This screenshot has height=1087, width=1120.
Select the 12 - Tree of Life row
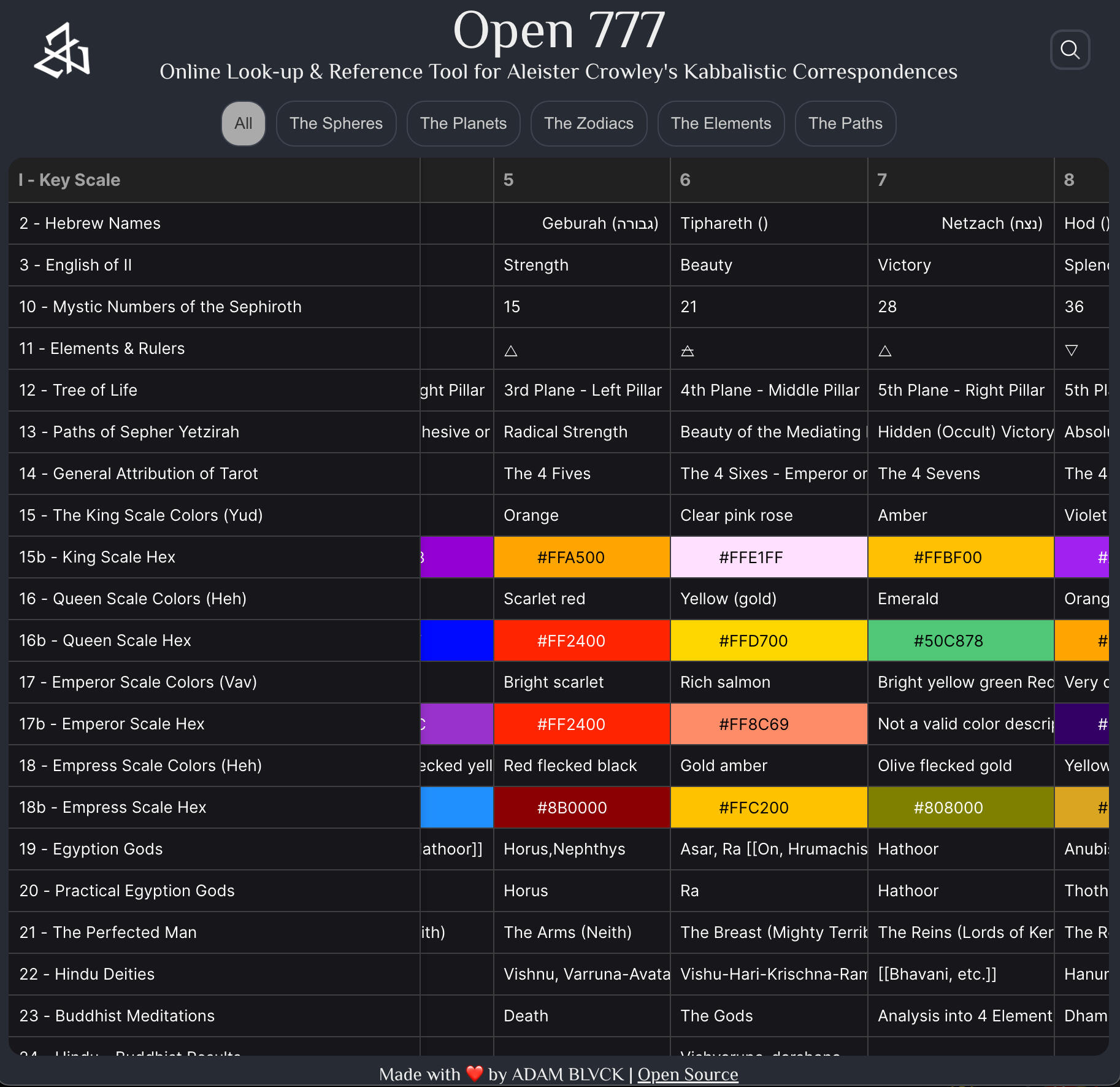79,390
